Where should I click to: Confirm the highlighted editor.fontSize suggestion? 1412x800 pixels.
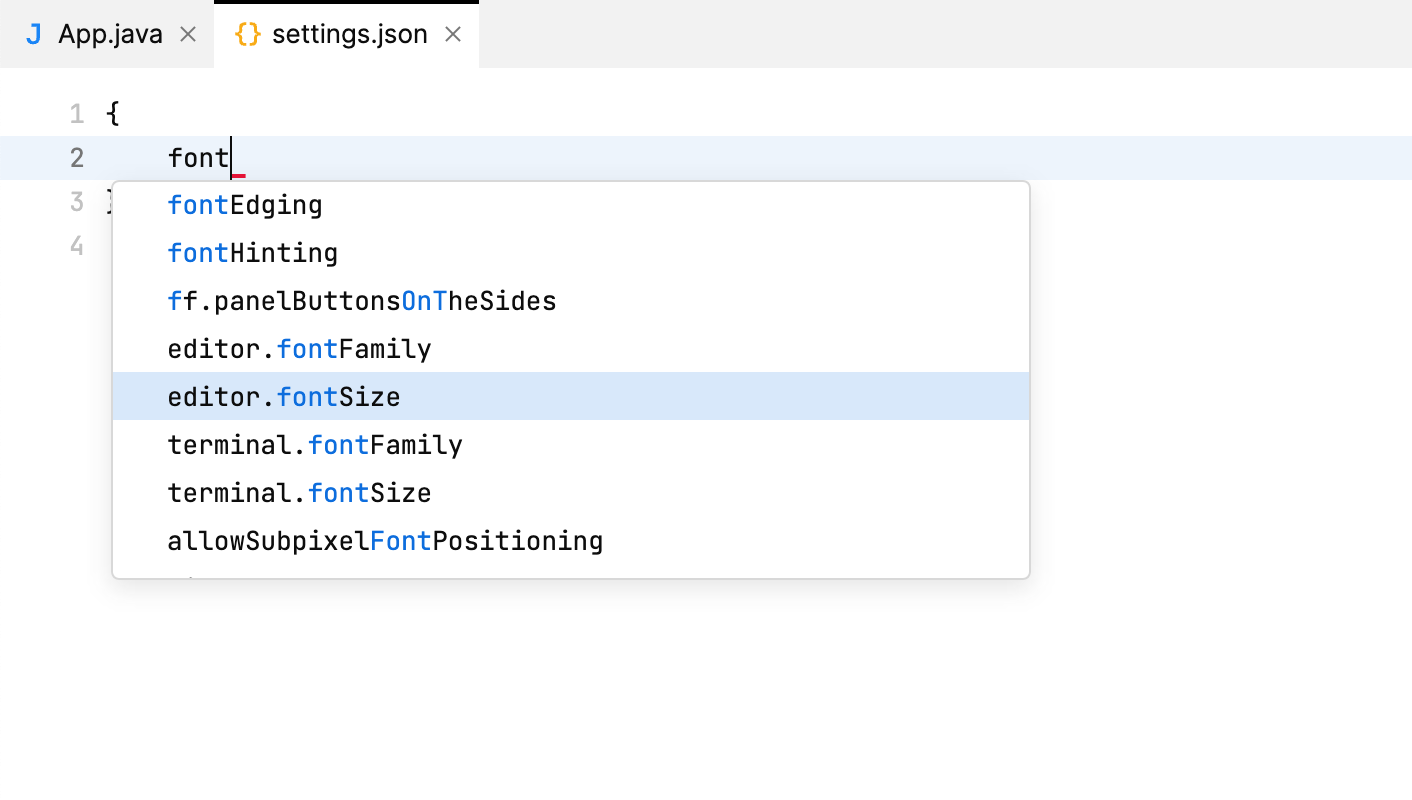click(283, 396)
